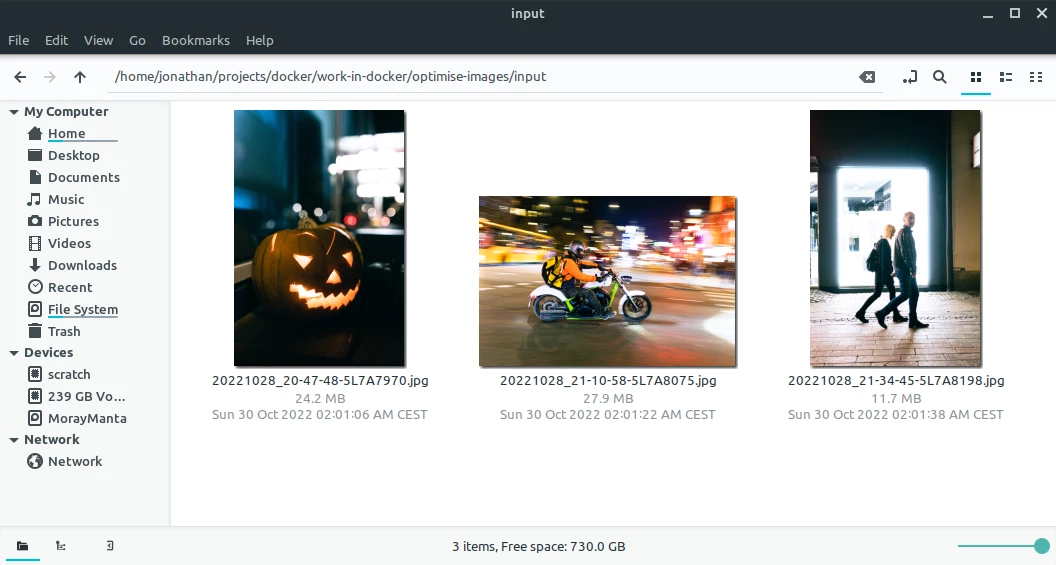The width and height of the screenshot is (1056, 565).
Task: Open the File menu
Action: (18, 40)
